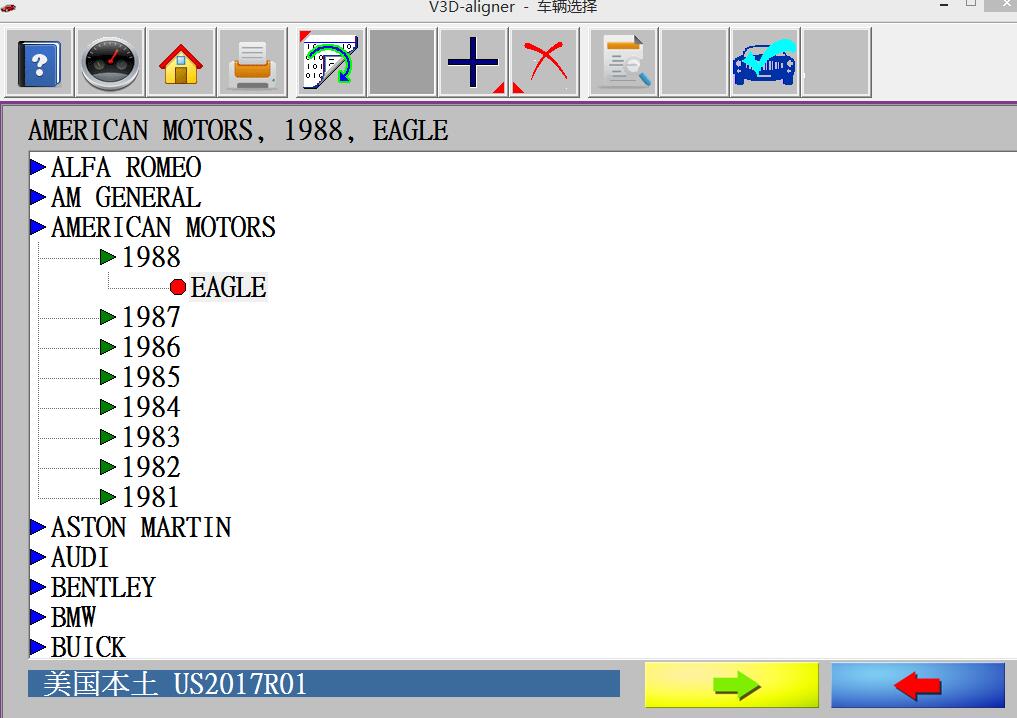Select the EAGLE model entry
This screenshot has width=1017, height=718.
point(228,288)
